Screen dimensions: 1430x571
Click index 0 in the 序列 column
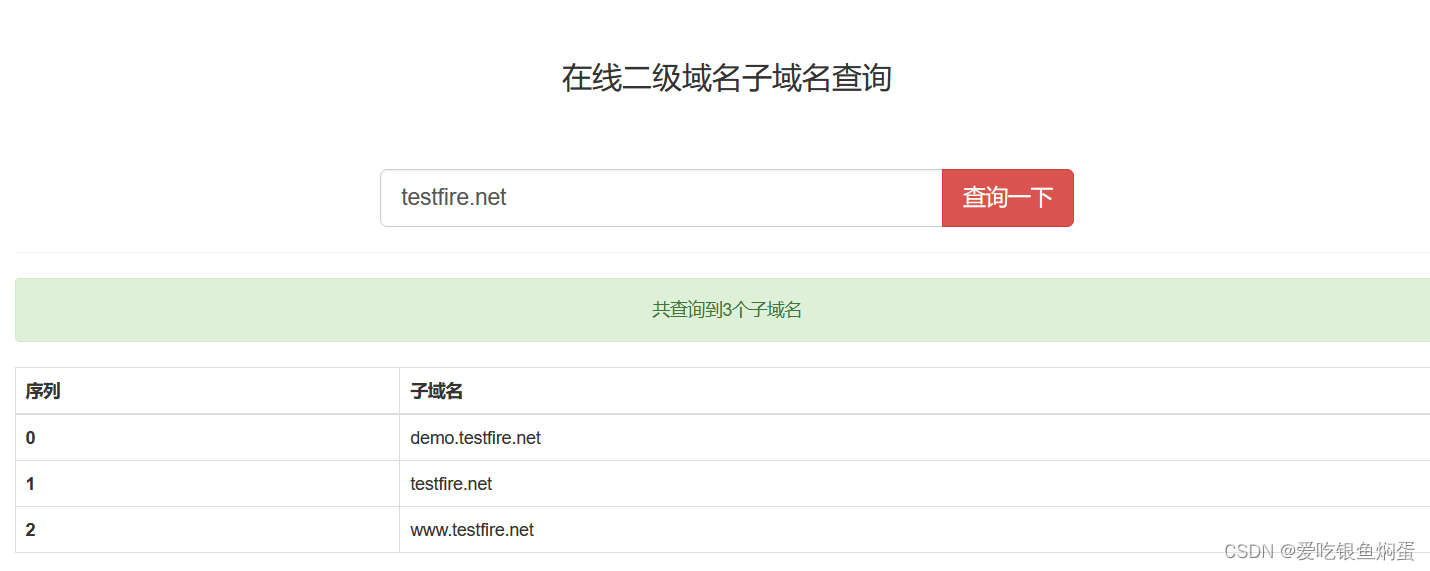tap(31, 438)
